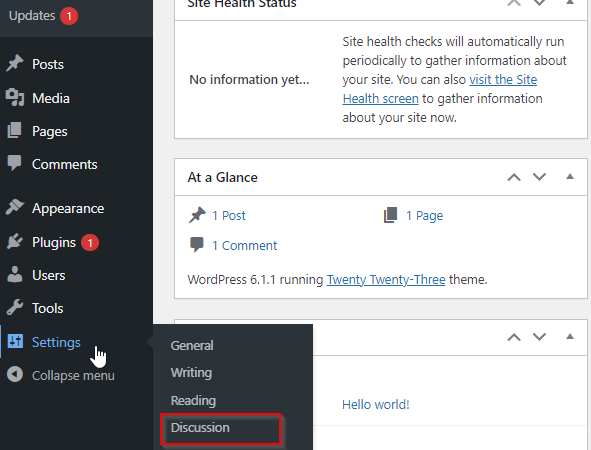This screenshot has height=450, width=591.
Task: Open the Appearance menu
Action: point(68,208)
